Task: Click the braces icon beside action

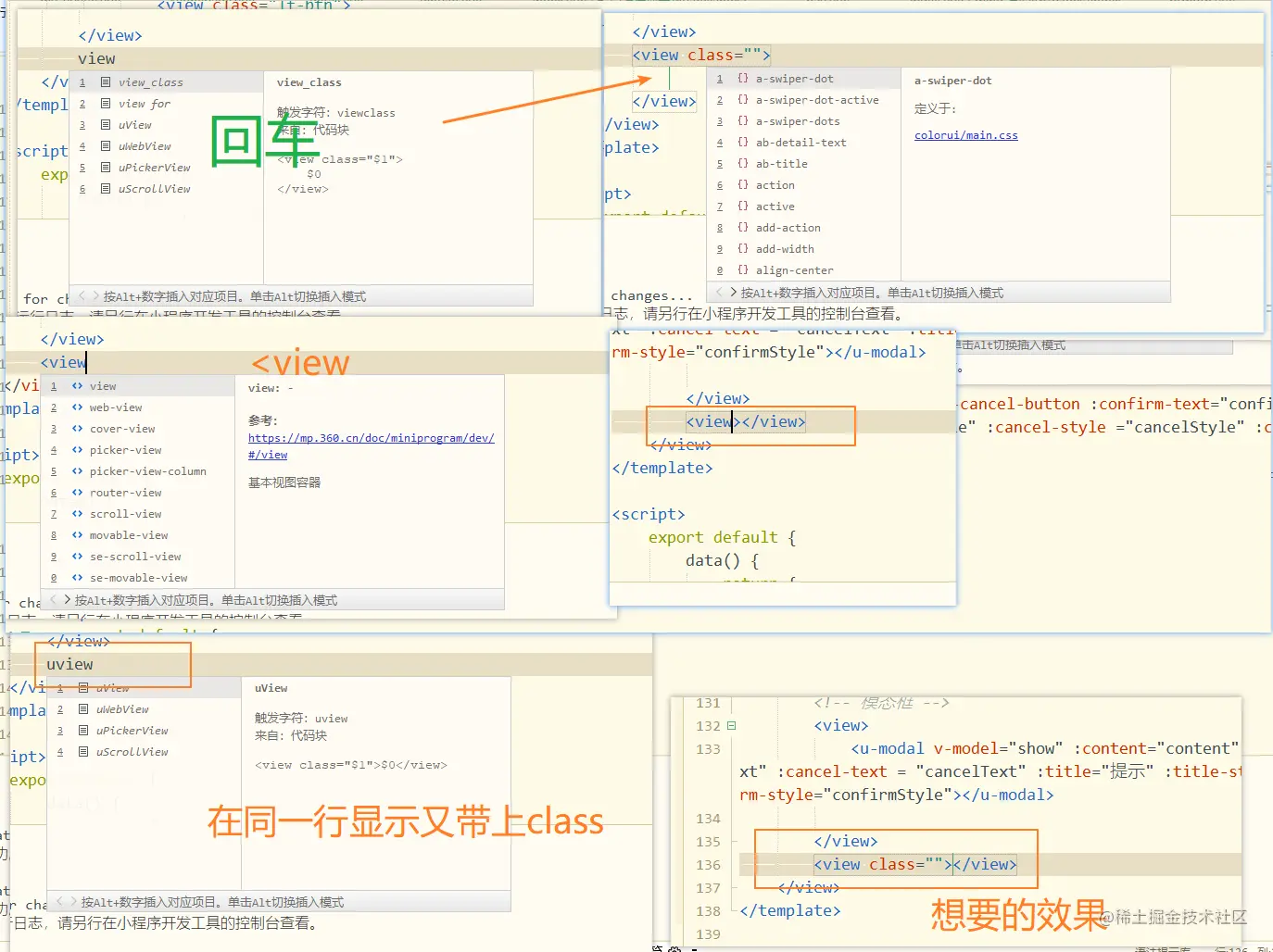Action: click(x=743, y=185)
